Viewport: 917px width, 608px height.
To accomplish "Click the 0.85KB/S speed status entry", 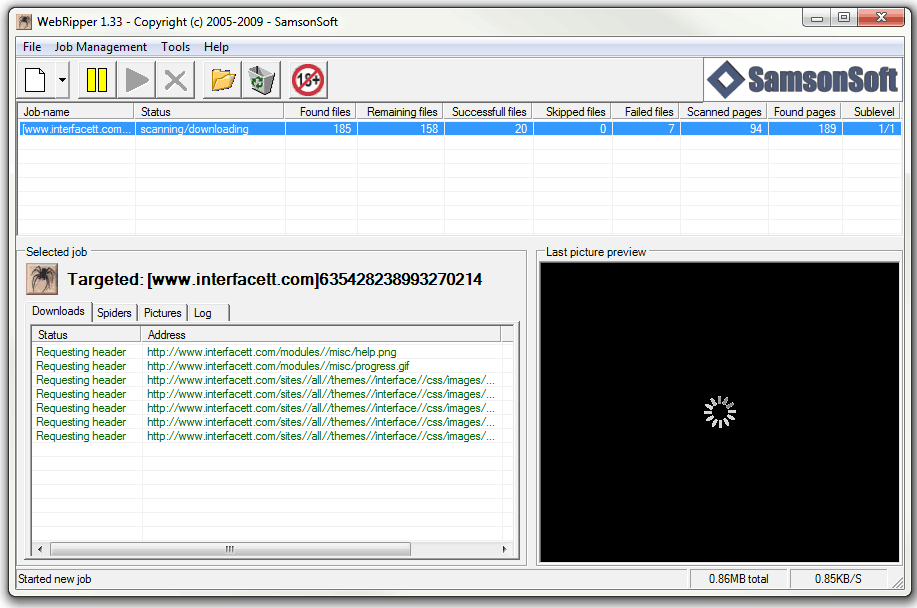I will 838,579.
